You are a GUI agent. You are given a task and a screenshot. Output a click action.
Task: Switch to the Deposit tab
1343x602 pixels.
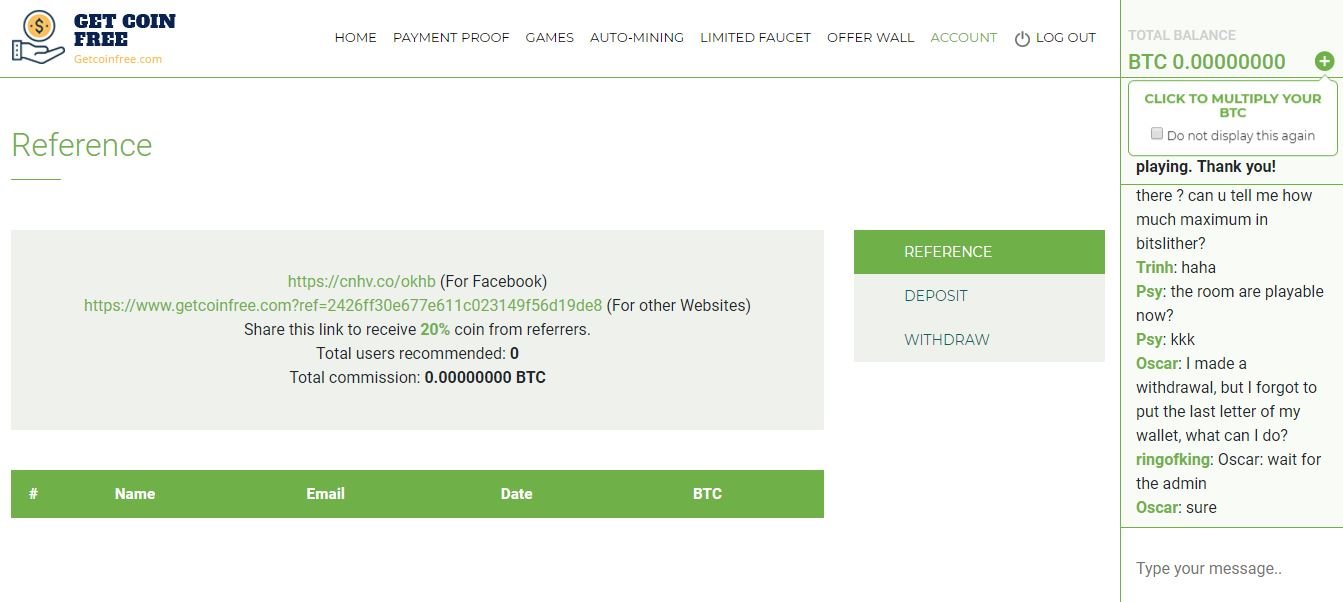pos(936,296)
